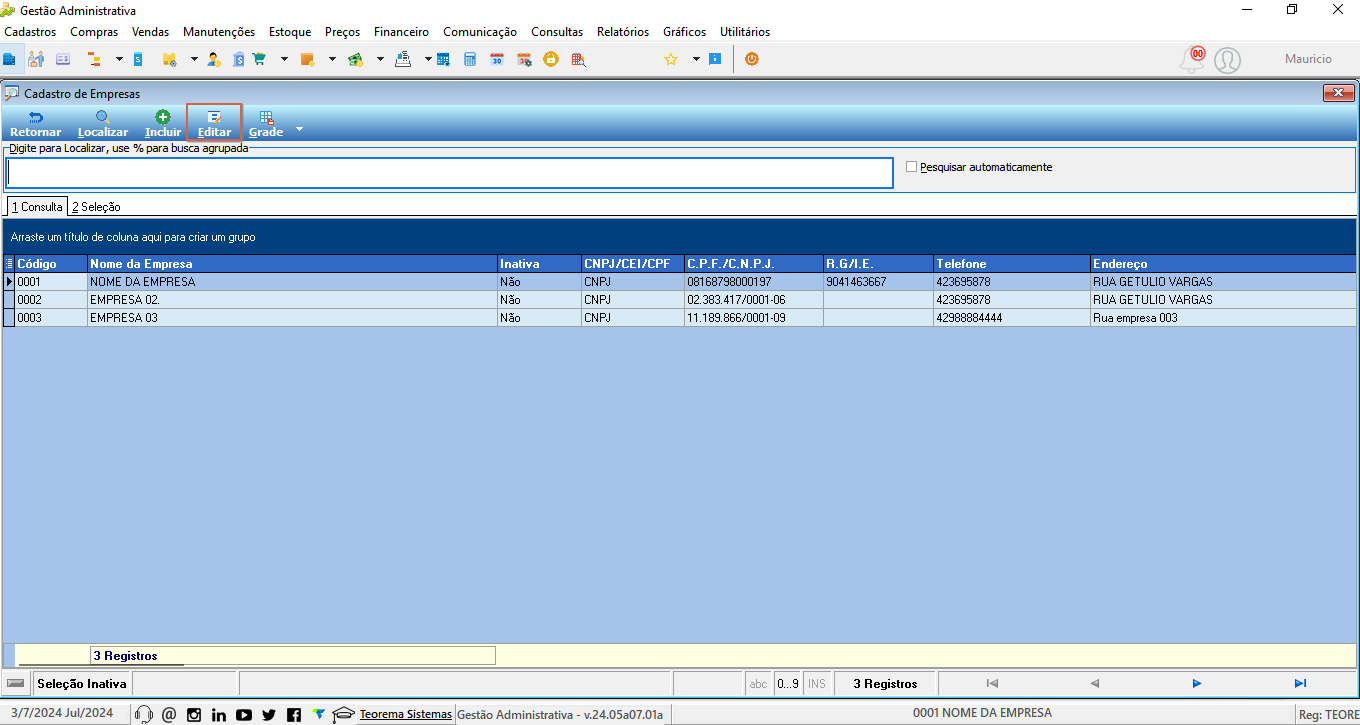1360x725 pixels.
Task: Jump to last record navigation arrow
Action: 1300,683
